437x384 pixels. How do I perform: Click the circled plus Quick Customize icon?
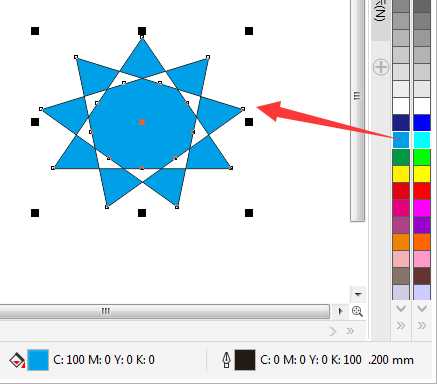(x=381, y=67)
